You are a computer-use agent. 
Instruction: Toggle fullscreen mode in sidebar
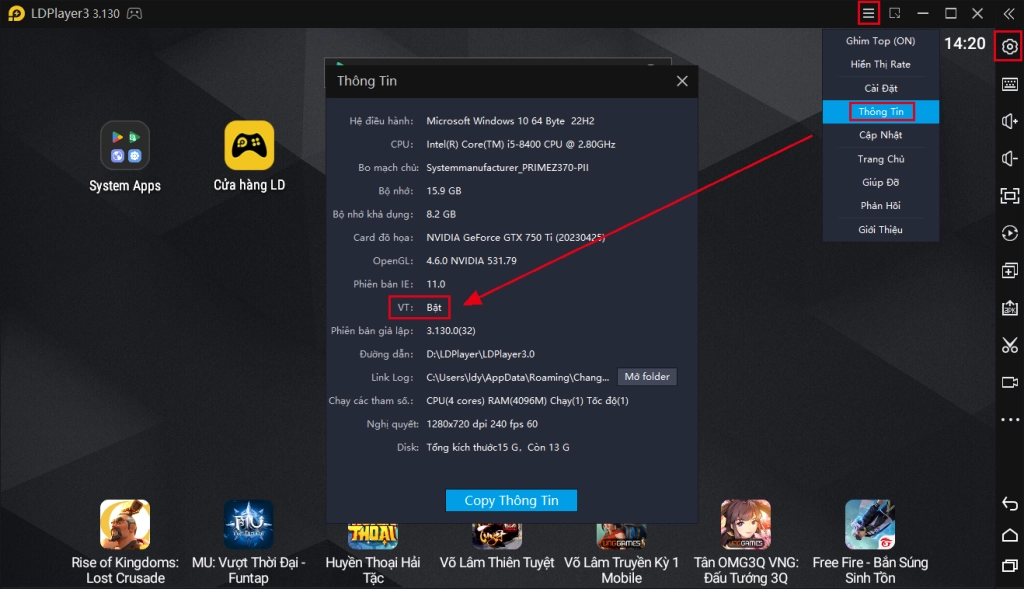coord(1010,196)
